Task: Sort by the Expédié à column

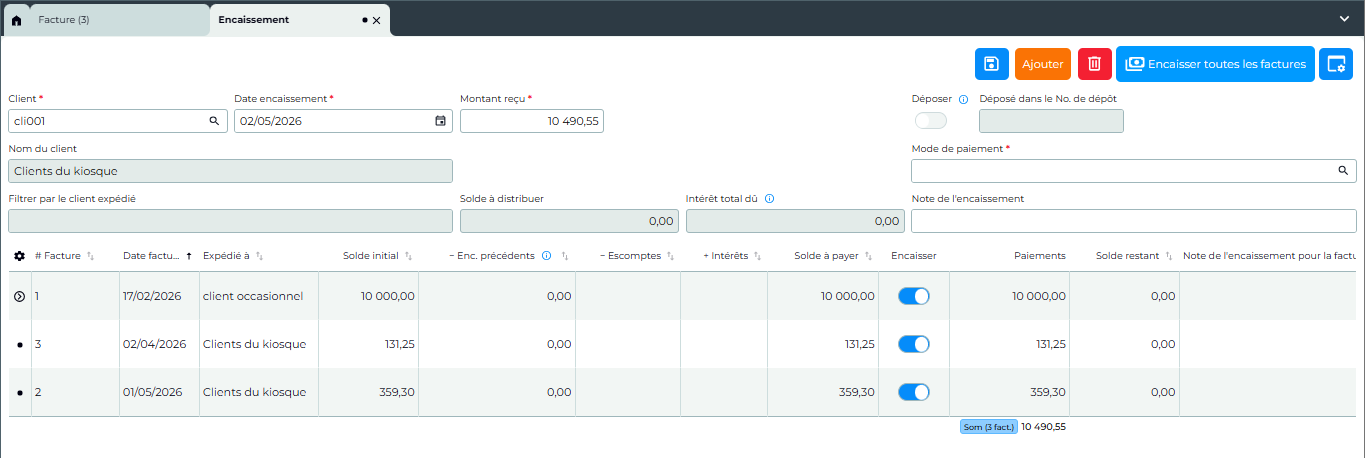Action: [x=260, y=256]
